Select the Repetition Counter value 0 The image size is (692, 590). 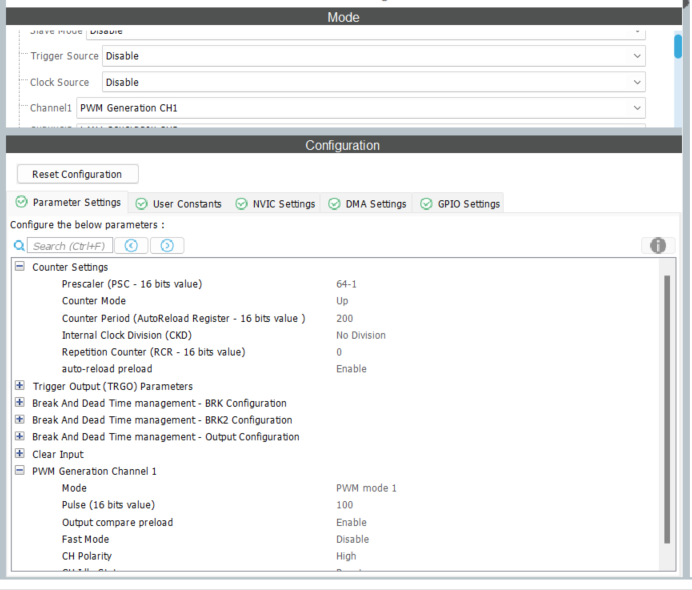(x=339, y=352)
